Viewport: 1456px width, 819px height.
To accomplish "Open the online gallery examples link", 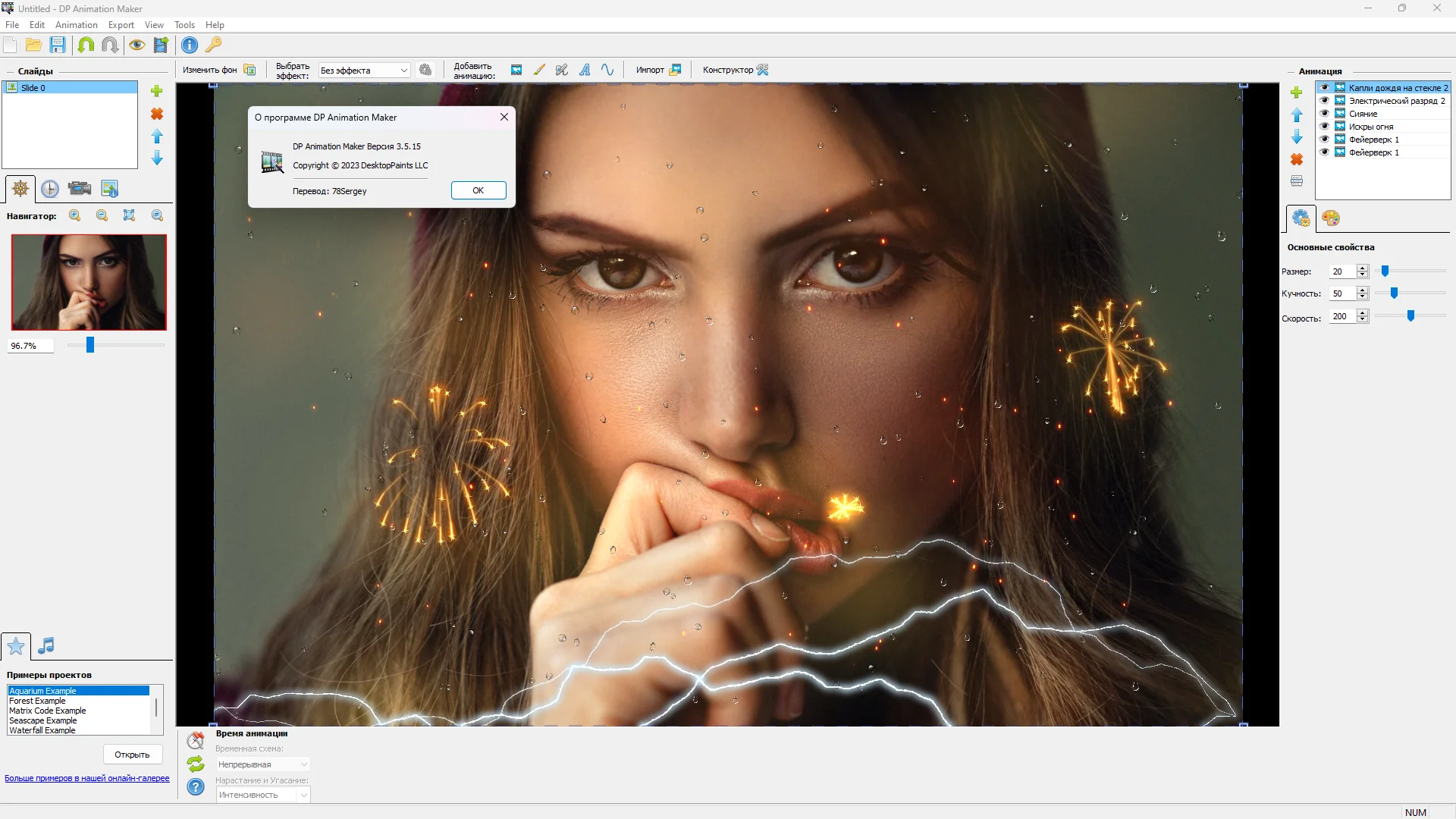I will point(86,778).
